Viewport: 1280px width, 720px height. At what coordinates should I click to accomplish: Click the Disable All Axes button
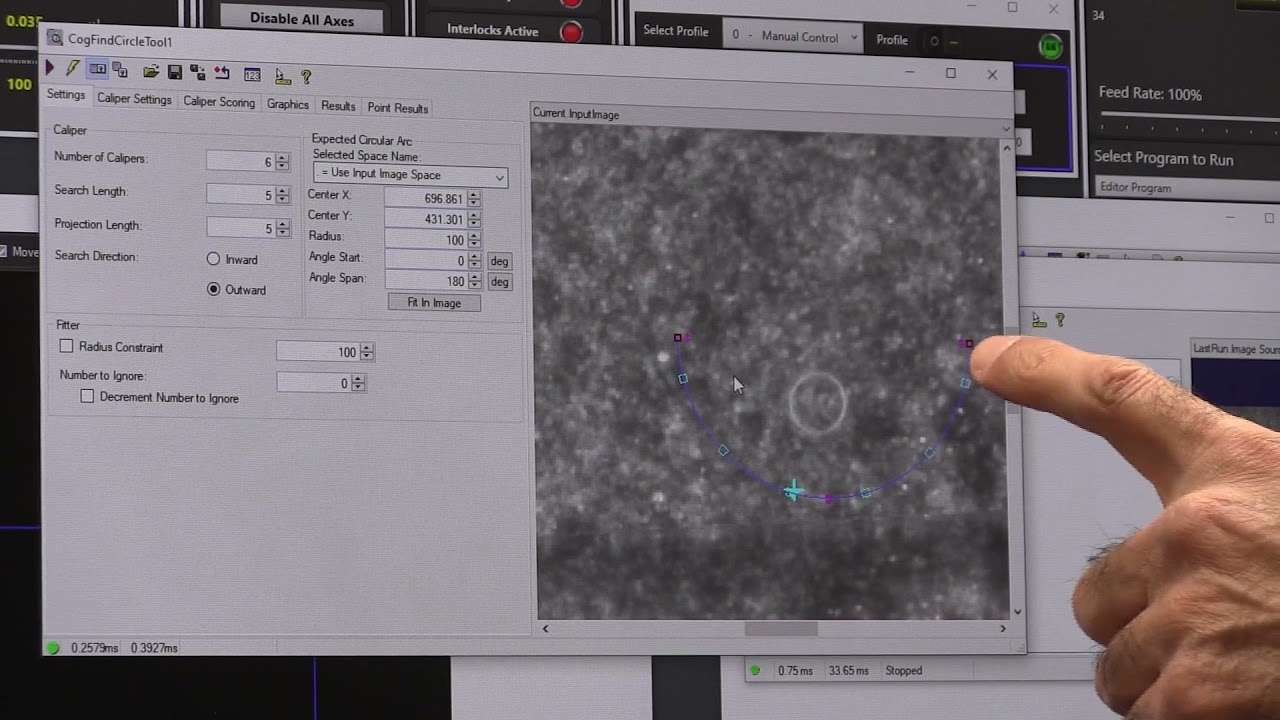301,18
